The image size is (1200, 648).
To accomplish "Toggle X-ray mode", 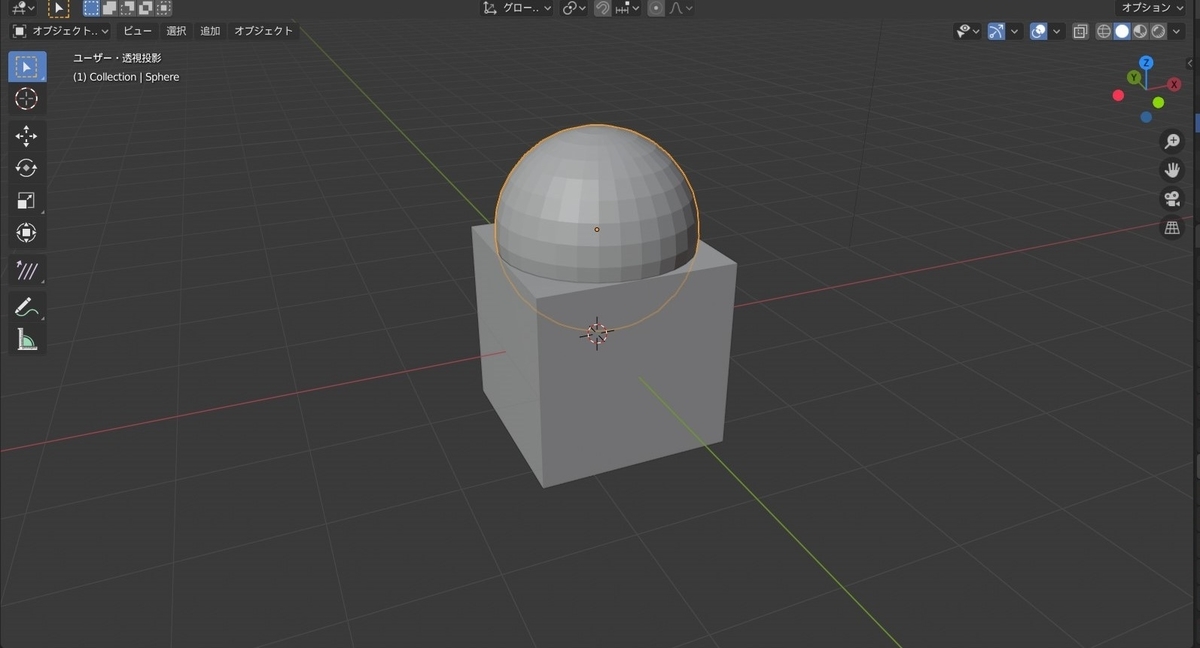I will [1080, 31].
